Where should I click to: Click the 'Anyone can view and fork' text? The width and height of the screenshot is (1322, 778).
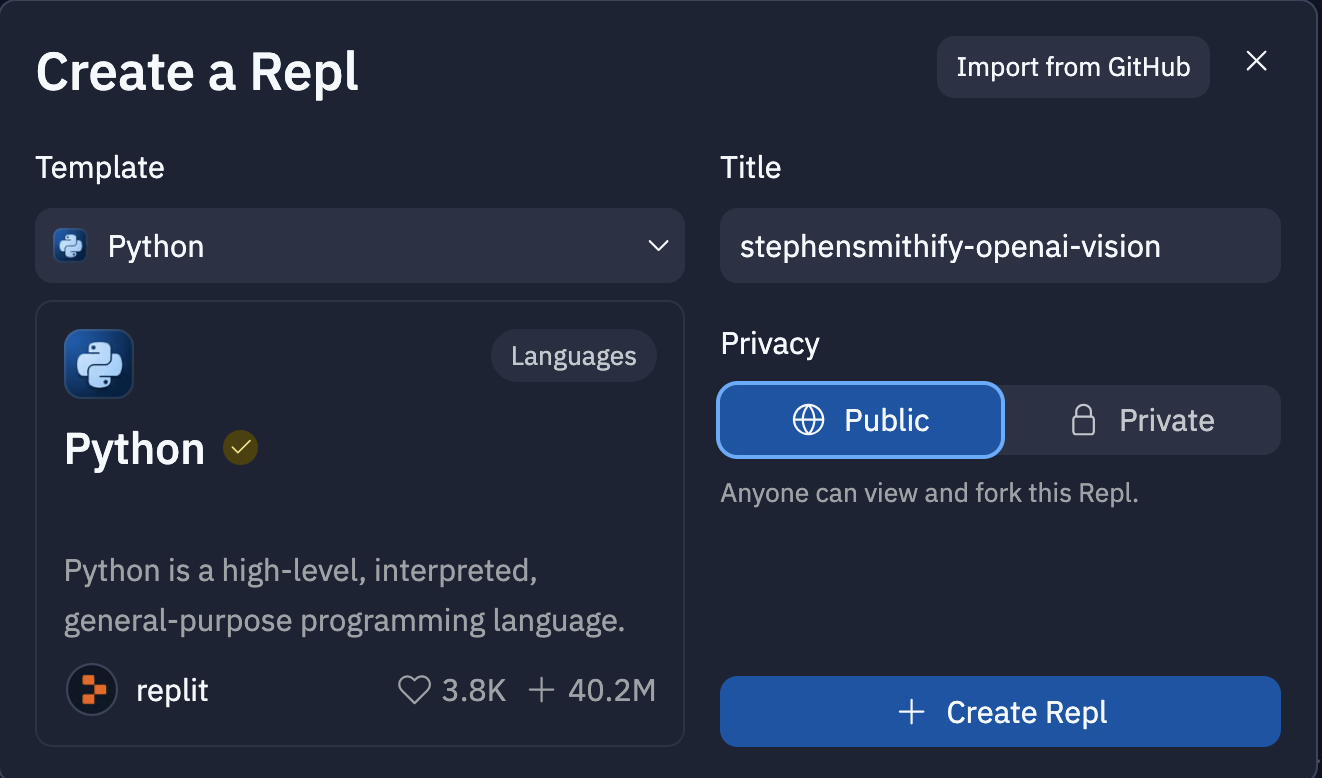930,494
